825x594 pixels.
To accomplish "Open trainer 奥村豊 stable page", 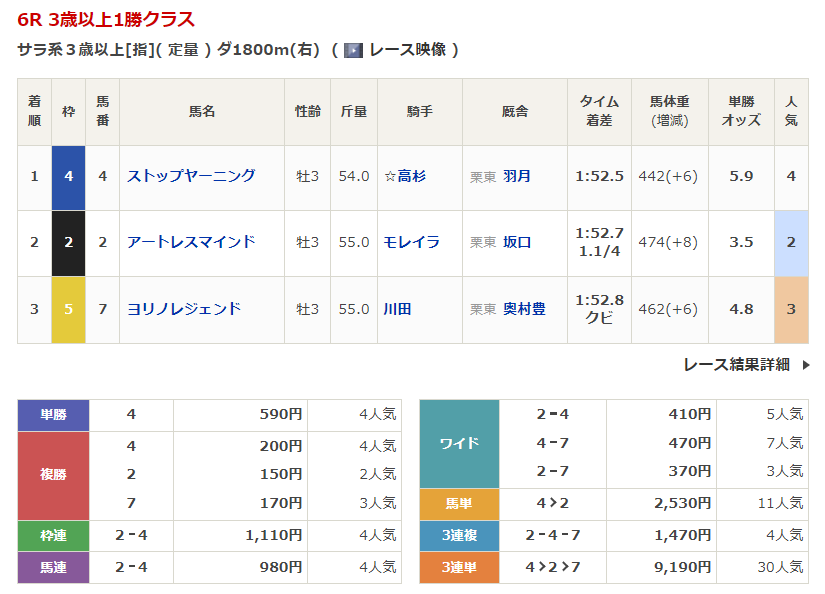I will [524, 309].
